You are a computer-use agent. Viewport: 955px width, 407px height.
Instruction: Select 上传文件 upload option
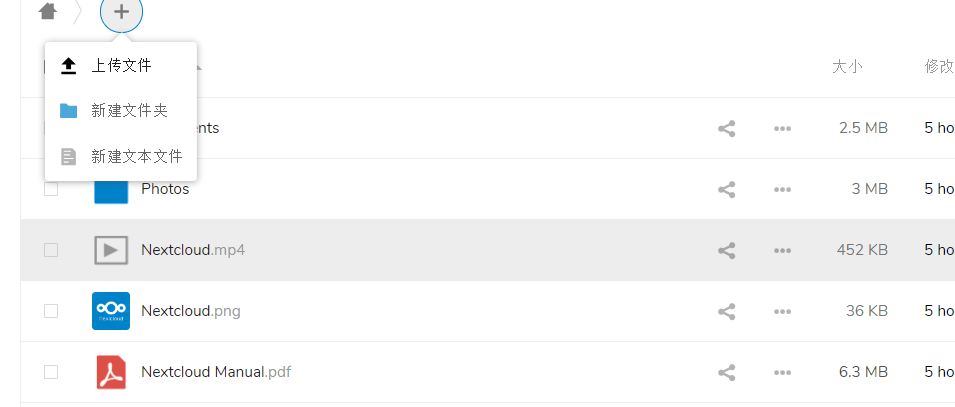(x=121, y=66)
